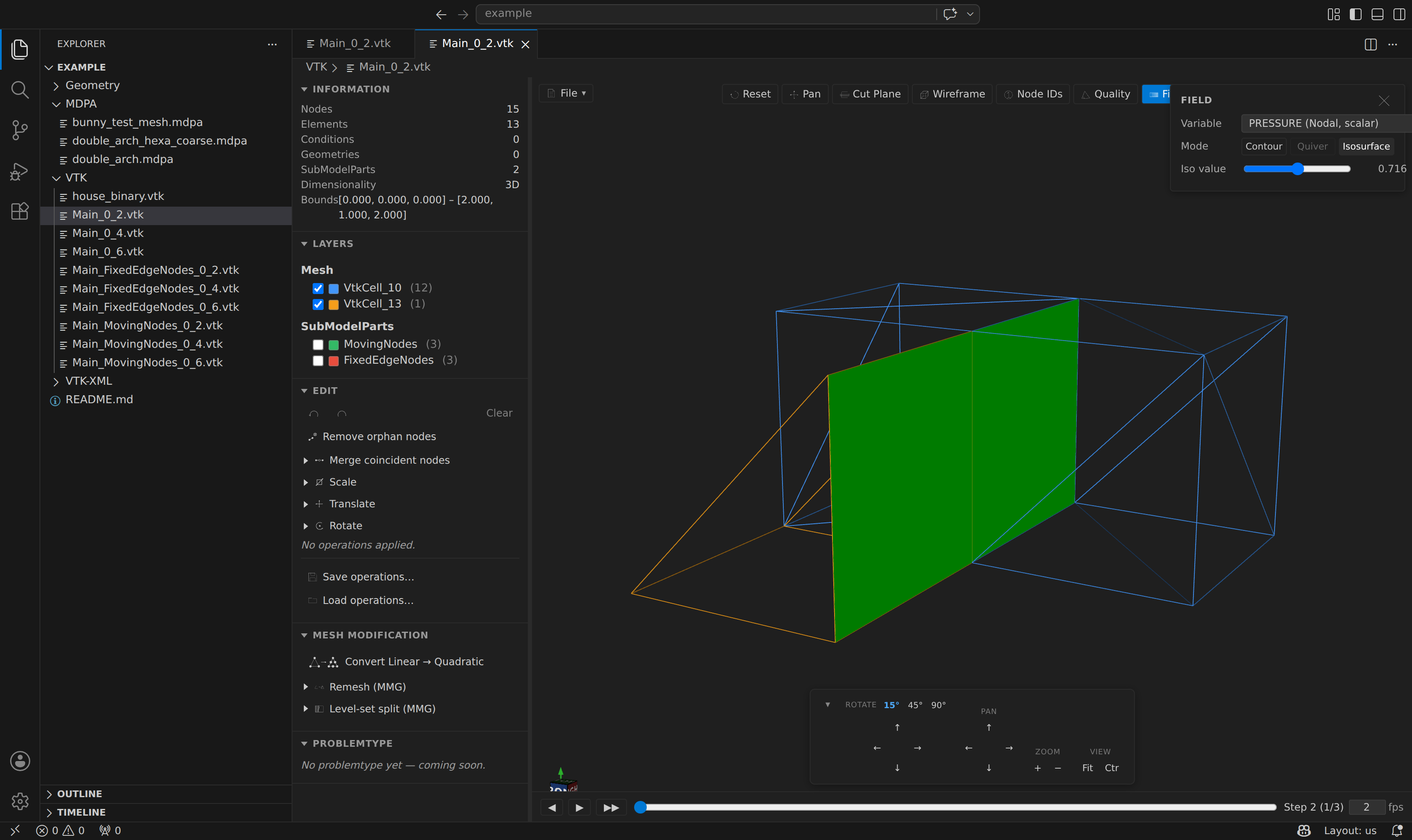Screen dimensions: 1412x840
Task: Expand the OUTLINE section
Action: pos(79,793)
